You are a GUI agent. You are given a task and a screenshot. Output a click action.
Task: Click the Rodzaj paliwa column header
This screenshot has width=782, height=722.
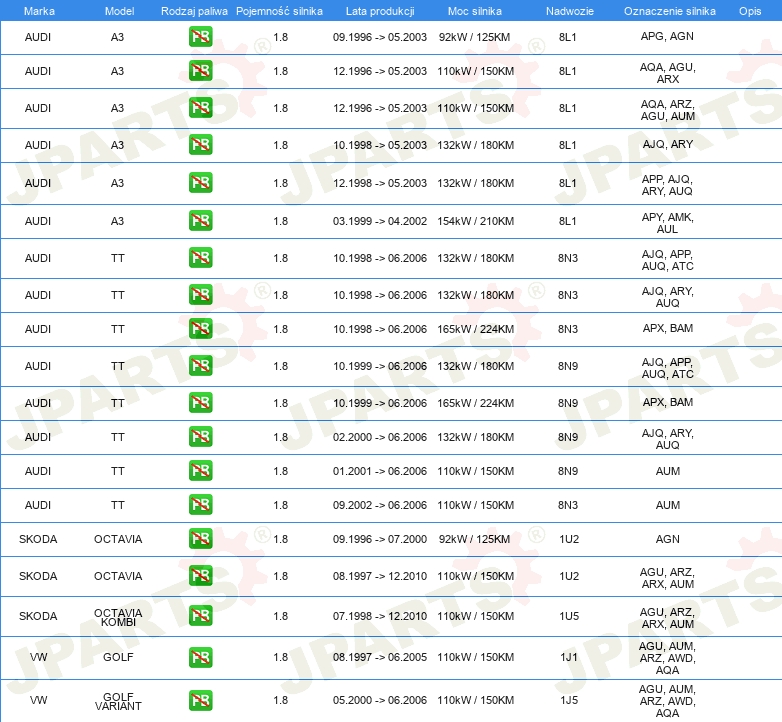pyautogui.click(x=194, y=10)
